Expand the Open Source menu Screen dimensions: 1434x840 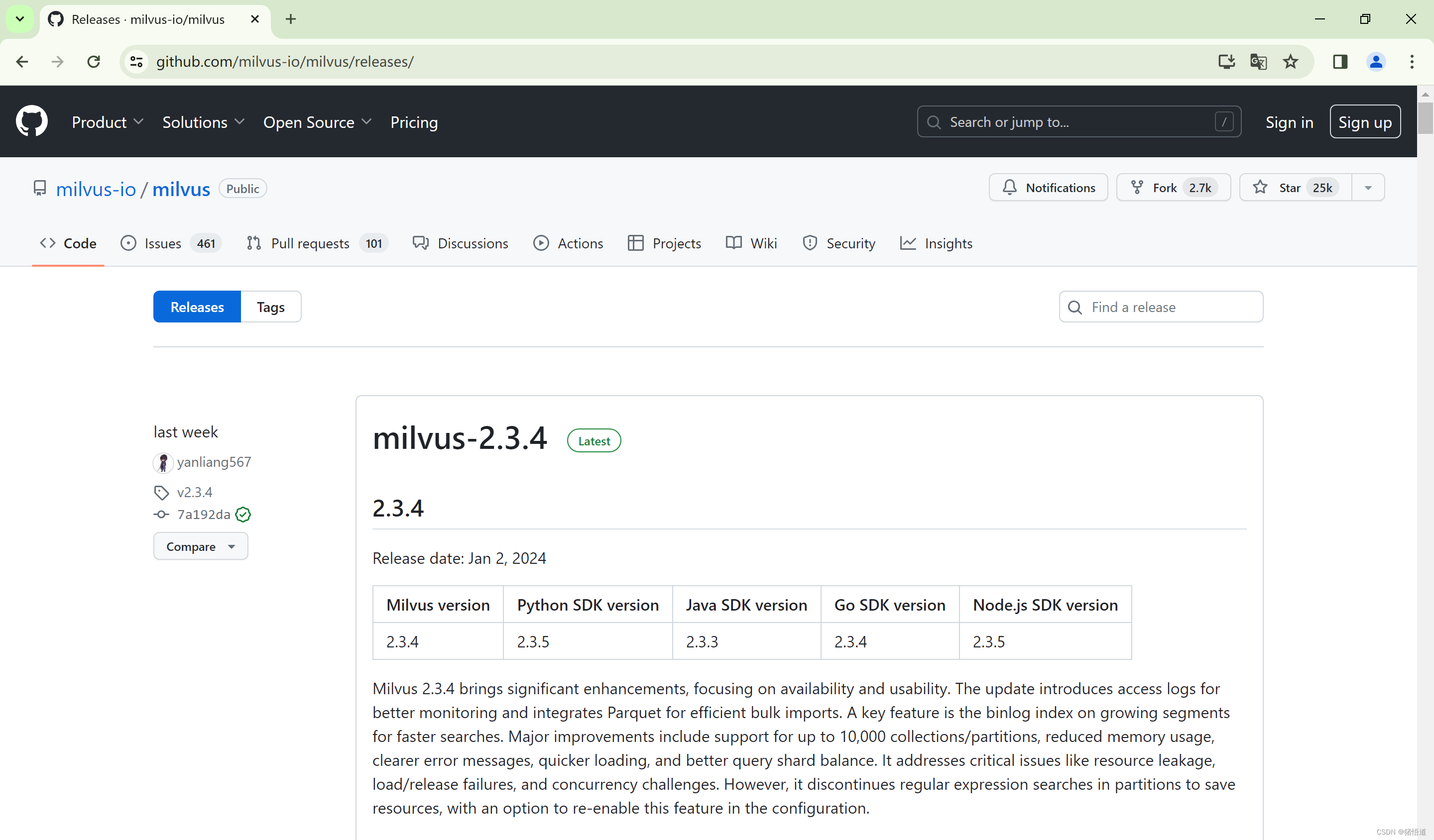point(317,122)
